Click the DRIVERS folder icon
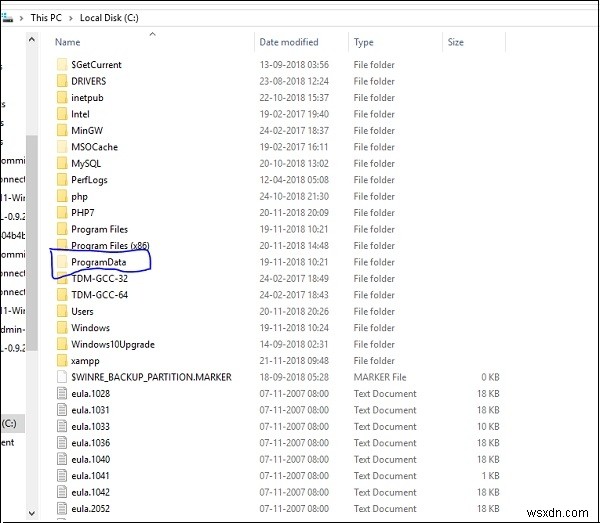The width and height of the screenshot is (600, 523). (62, 81)
